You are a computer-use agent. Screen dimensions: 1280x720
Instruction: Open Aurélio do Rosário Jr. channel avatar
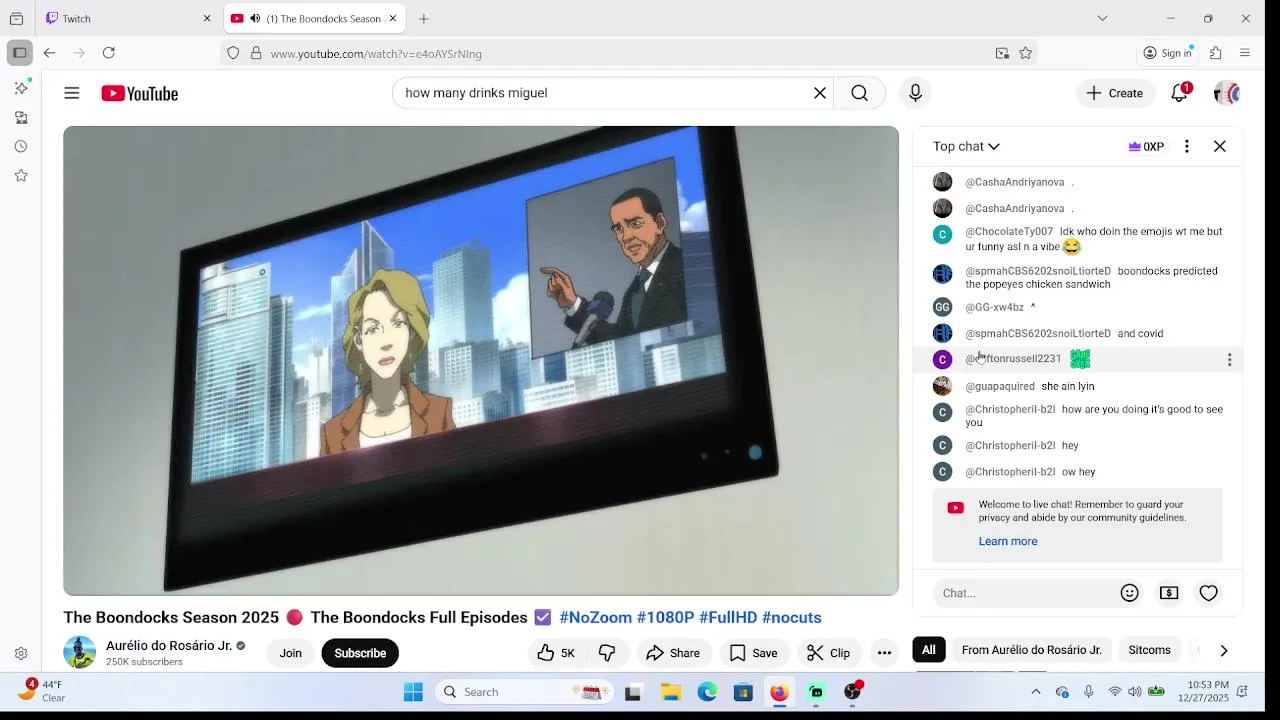(80, 652)
